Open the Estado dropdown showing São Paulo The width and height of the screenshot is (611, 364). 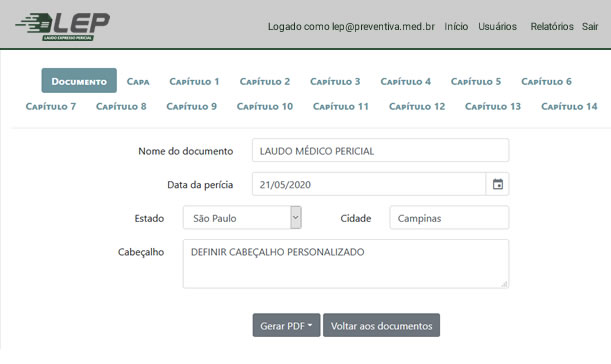click(242, 217)
